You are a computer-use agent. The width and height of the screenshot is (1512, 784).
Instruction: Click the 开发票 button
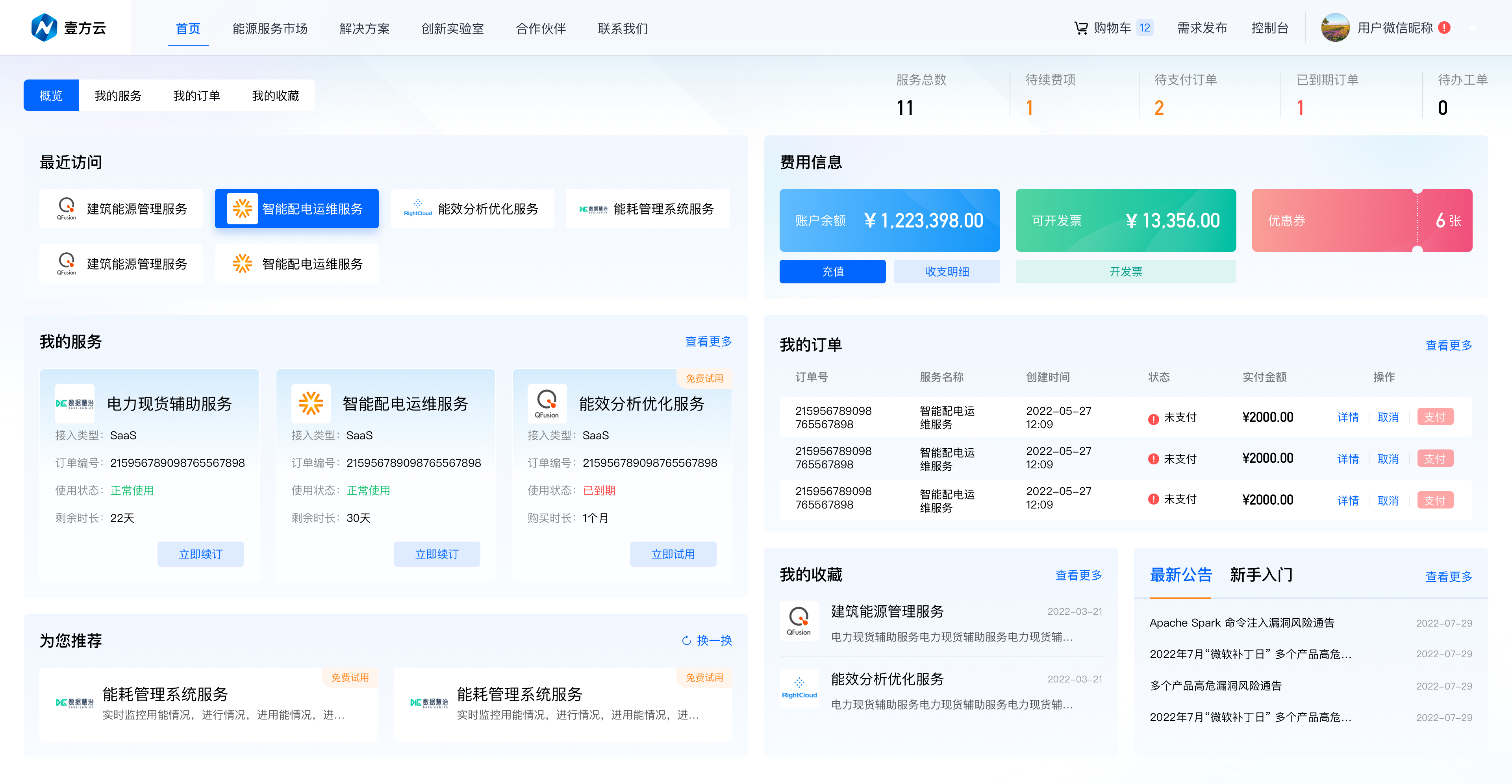1126,271
